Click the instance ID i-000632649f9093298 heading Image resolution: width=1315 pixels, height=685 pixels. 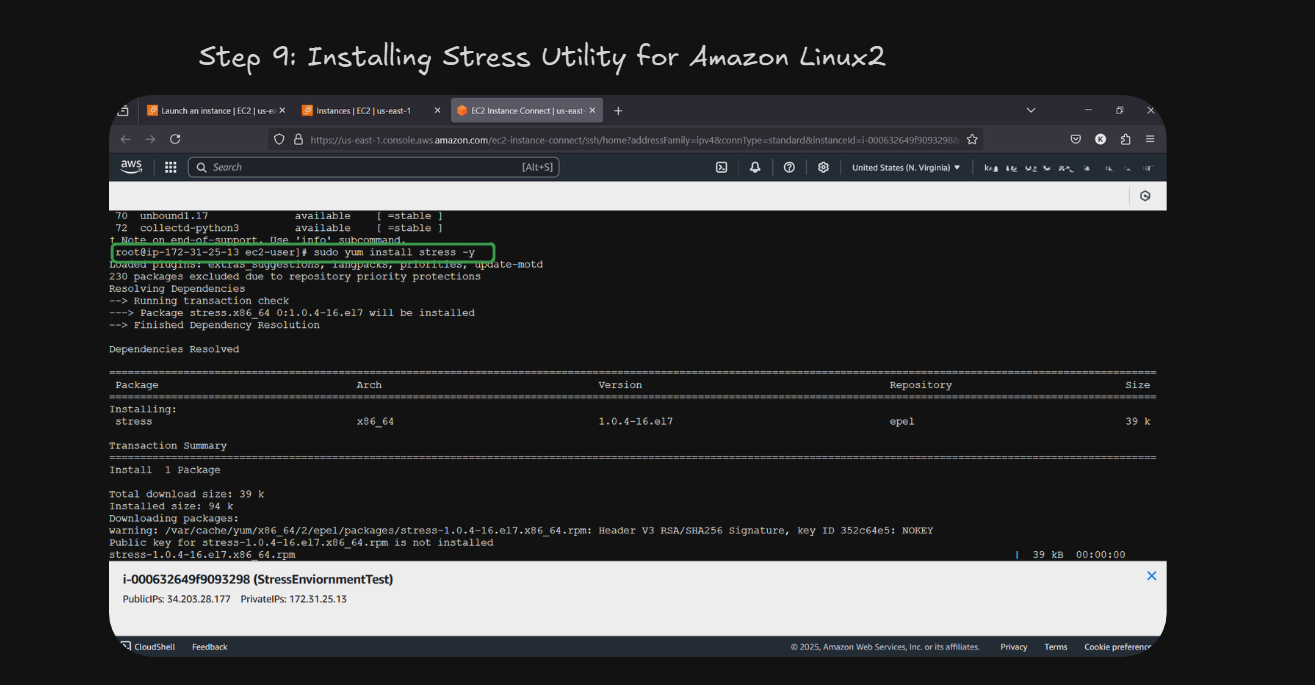(x=258, y=579)
